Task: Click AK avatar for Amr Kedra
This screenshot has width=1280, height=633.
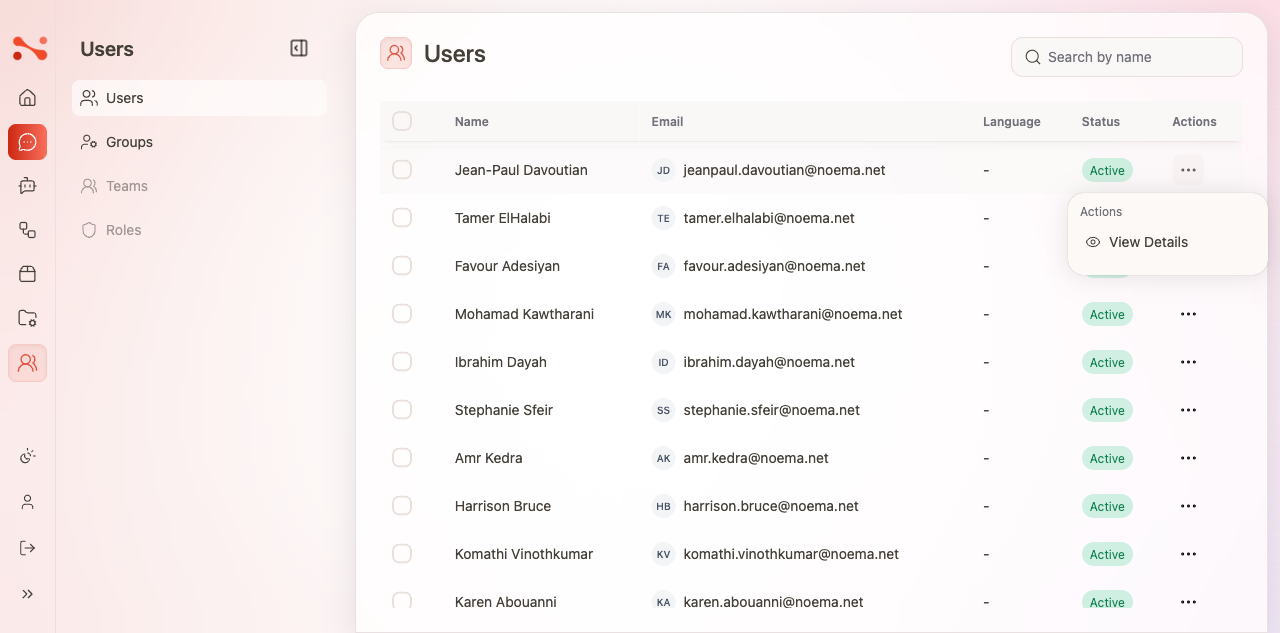Action: 663,458
